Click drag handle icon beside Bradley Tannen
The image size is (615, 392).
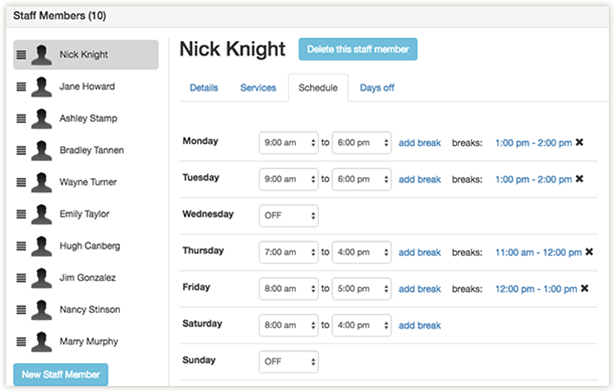pyautogui.click(x=21, y=150)
